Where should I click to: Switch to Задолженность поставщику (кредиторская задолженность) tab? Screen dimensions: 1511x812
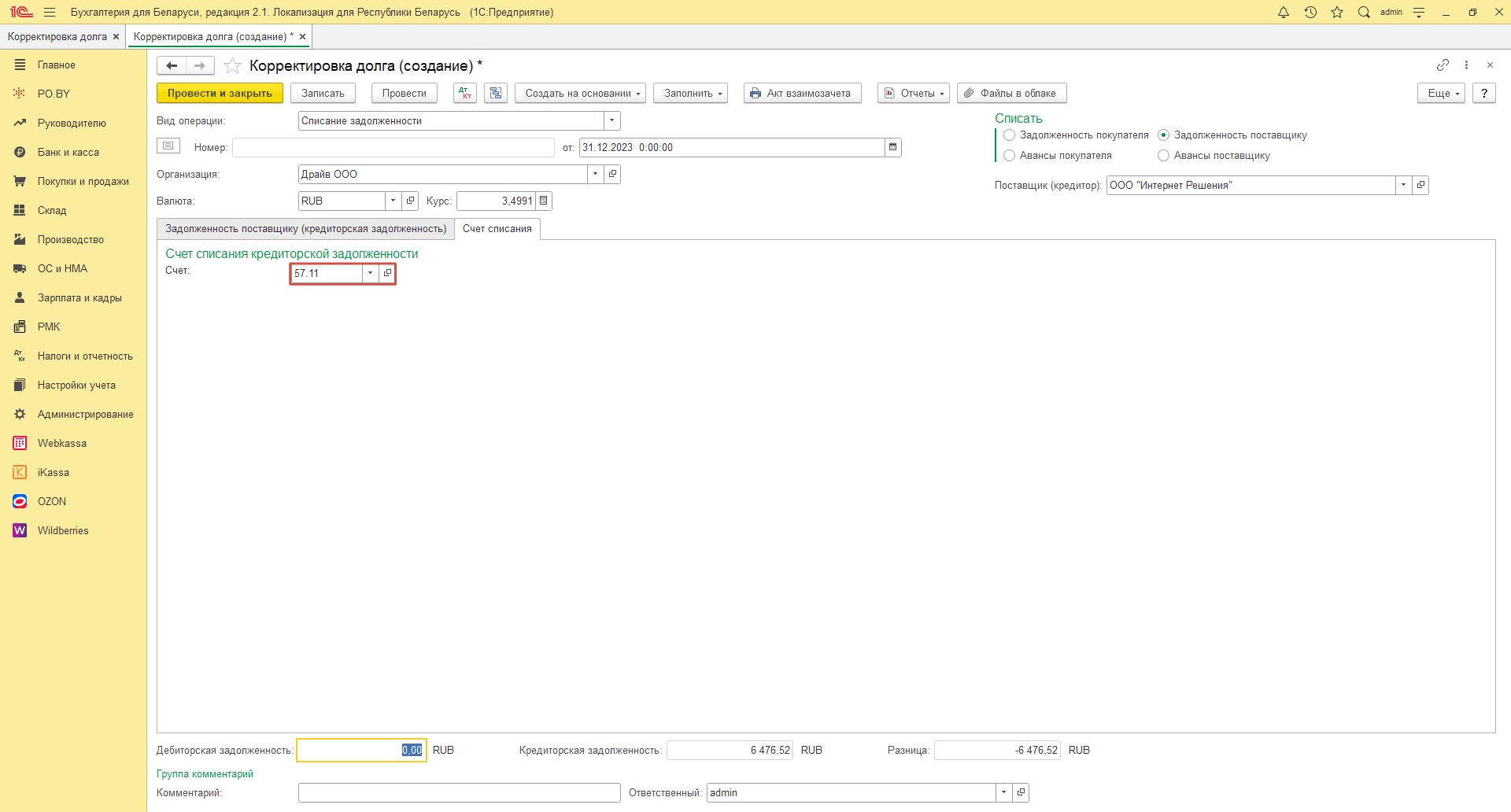click(305, 229)
